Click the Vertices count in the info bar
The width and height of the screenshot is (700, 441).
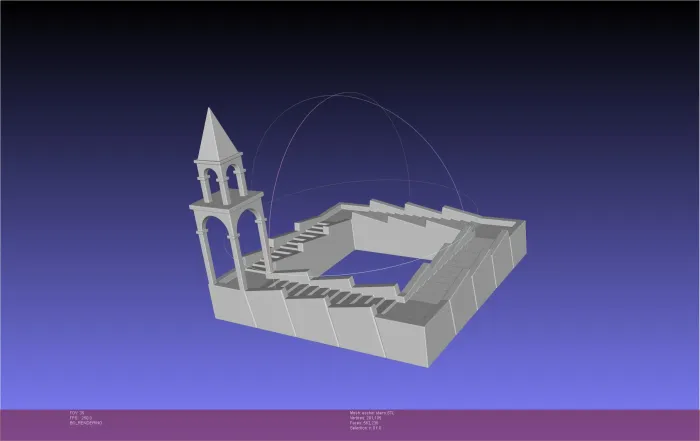pos(366,418)
